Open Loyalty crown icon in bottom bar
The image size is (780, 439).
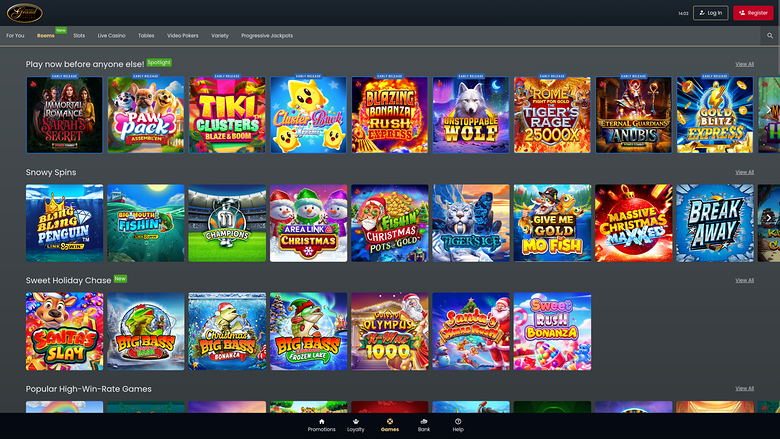[356, 421]
